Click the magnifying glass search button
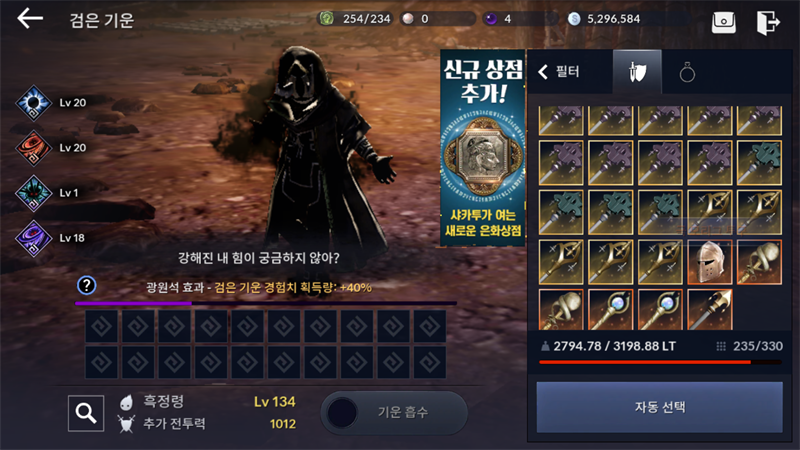Screen dimensions: 800x450 [86, 413]
